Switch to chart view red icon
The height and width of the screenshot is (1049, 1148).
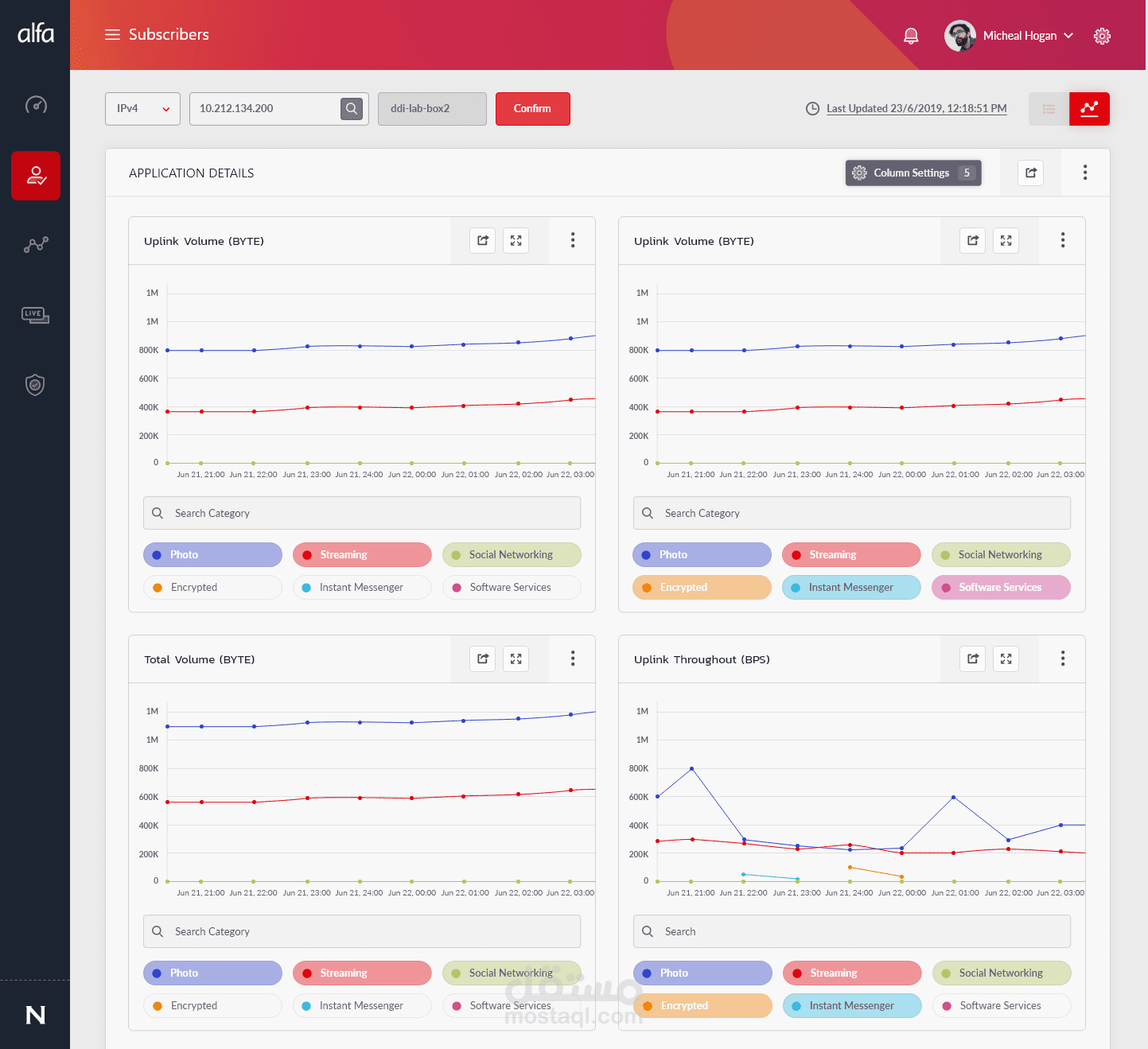(x=1089, y=109)
